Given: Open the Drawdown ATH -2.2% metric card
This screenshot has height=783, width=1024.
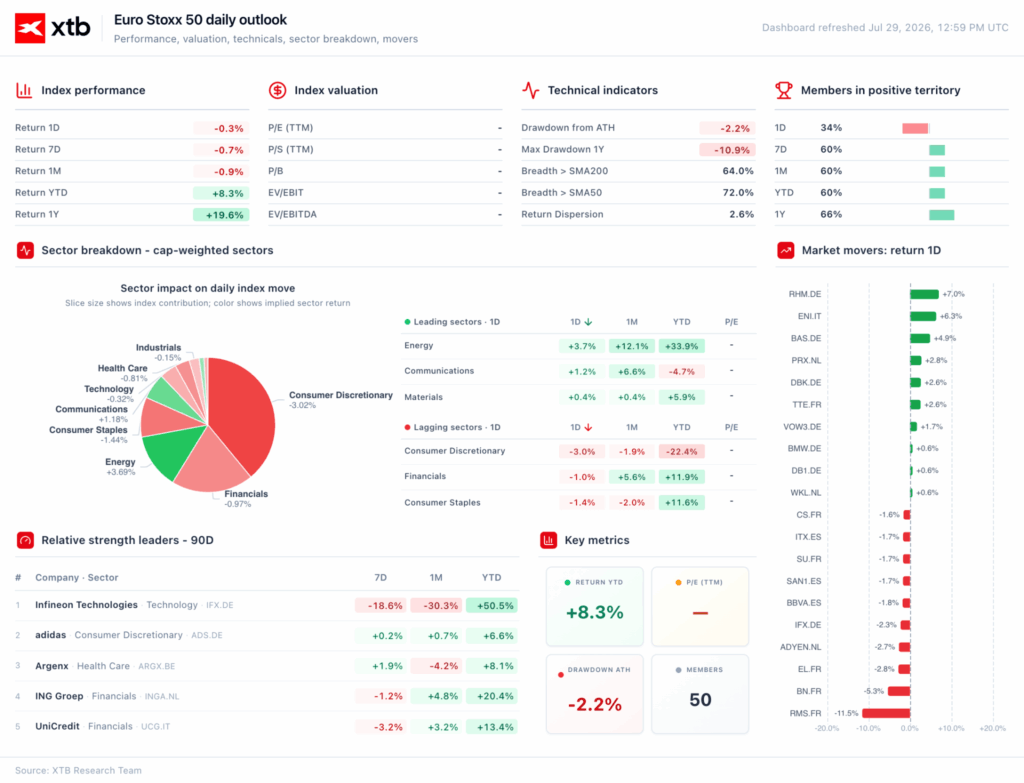Looking at the screenshot, I should (594, 694).
